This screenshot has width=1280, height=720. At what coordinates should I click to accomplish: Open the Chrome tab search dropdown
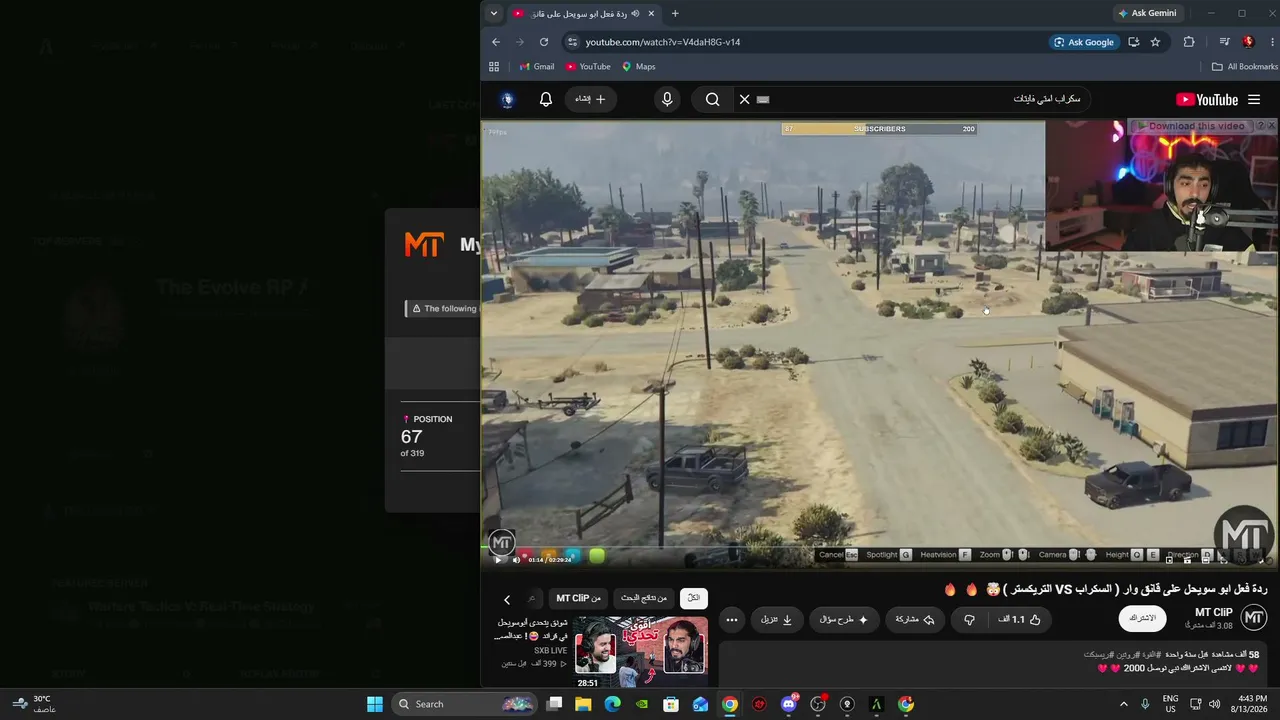[x=493, y=13]
